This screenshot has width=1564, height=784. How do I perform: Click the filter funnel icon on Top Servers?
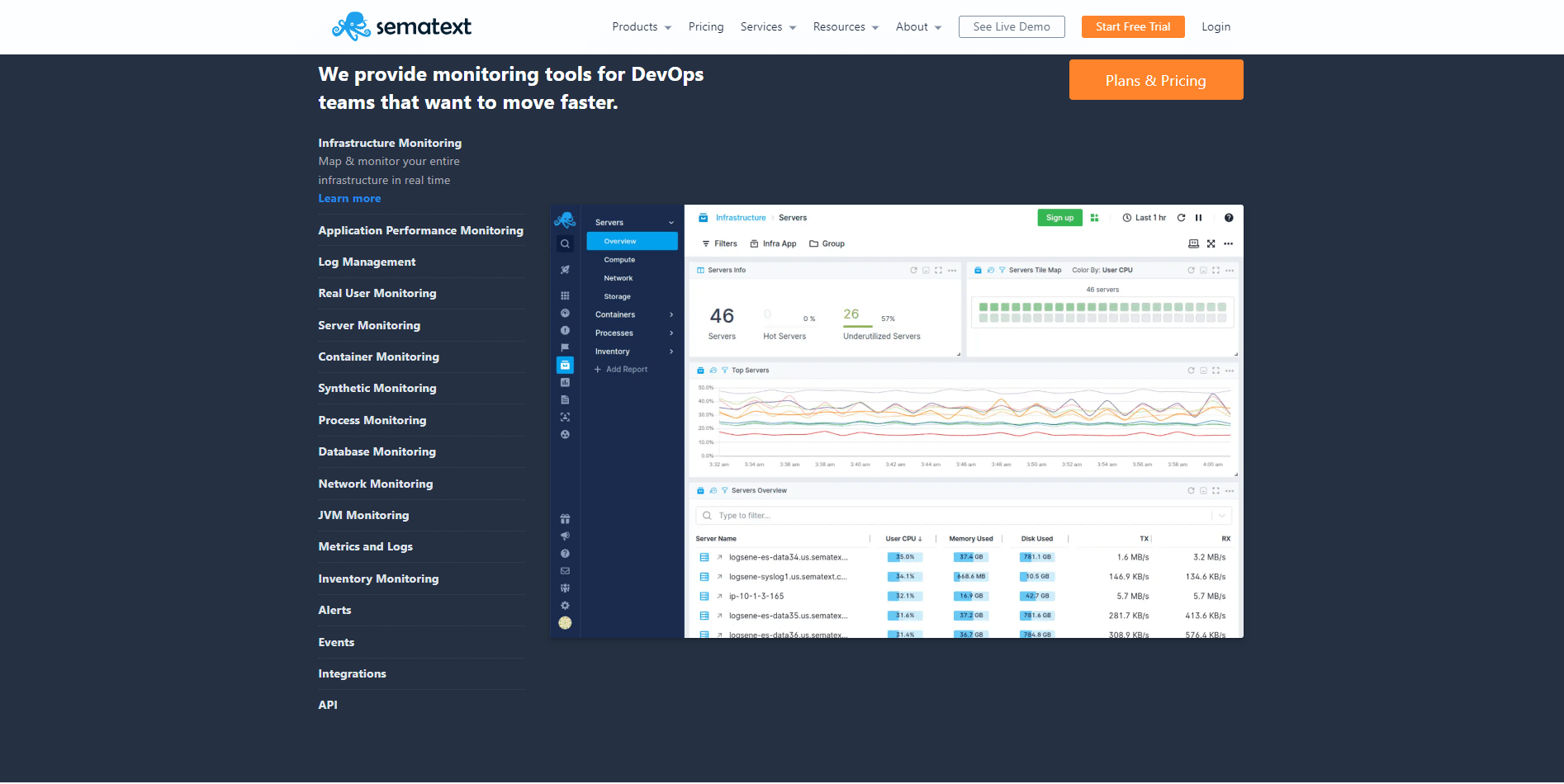(x=724, y=371)
